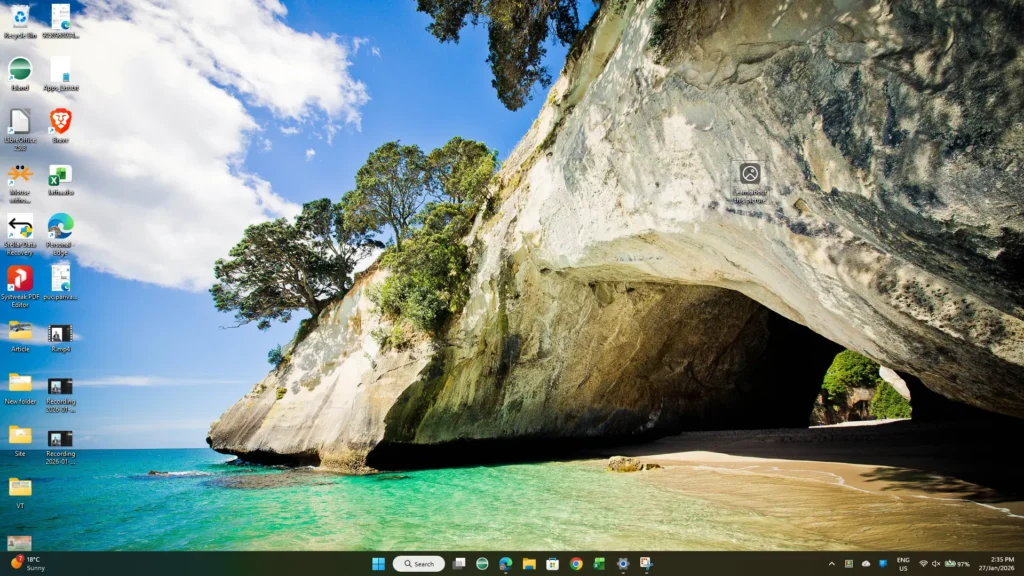Open File Explorer in the taskbar
1024x576 pixels.
[x=529, y=564]
